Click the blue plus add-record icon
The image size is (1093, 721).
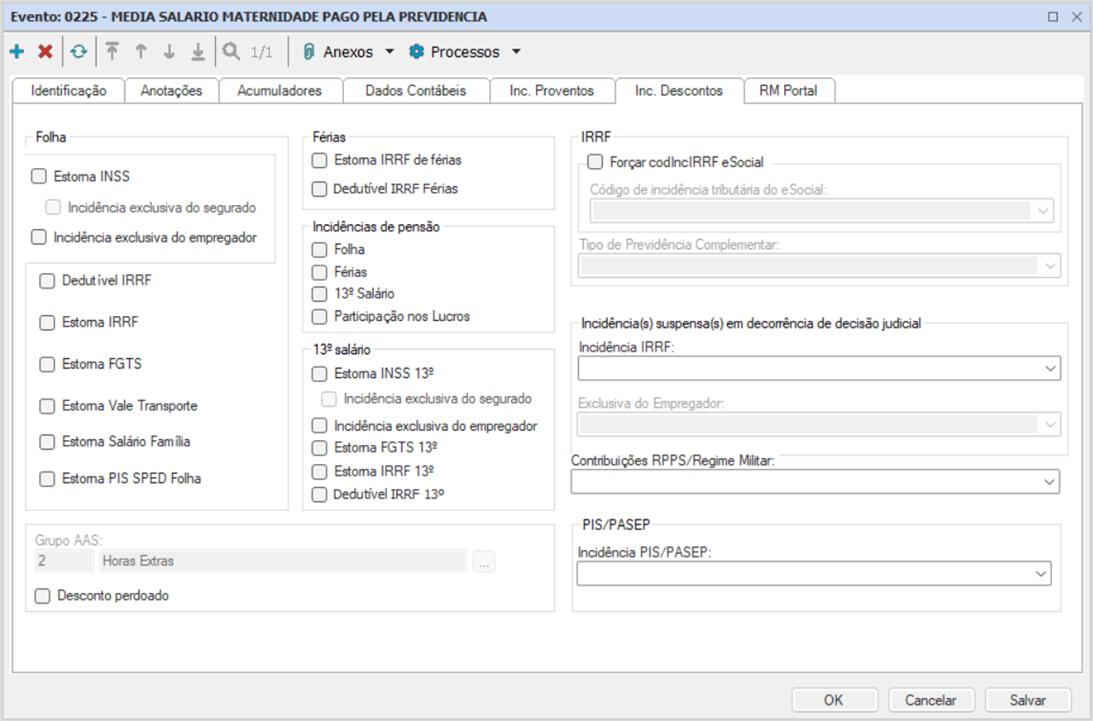(x=17, y=52)
